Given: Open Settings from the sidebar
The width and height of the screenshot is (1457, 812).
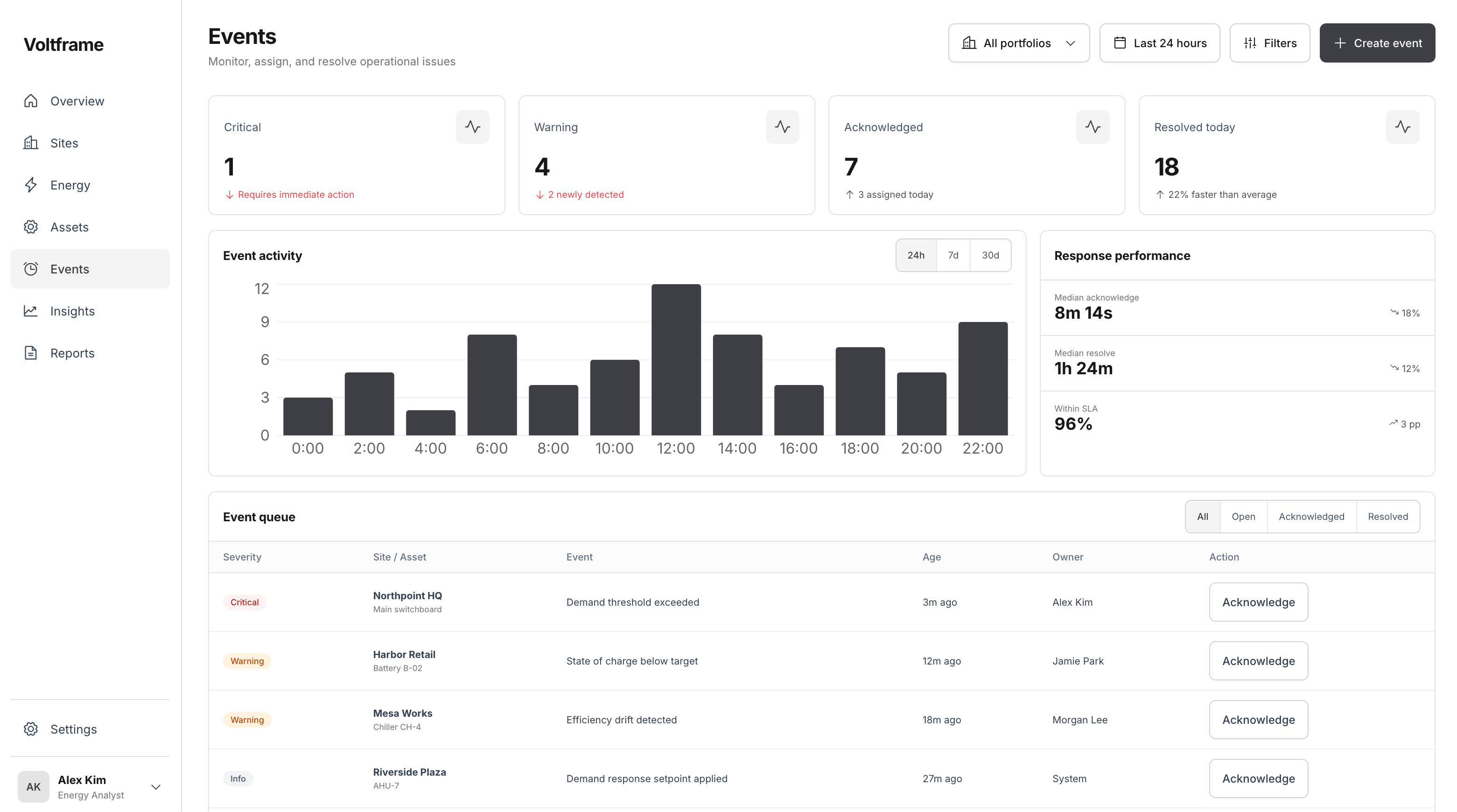Looking at the screenshot, I should click(90, 729).
